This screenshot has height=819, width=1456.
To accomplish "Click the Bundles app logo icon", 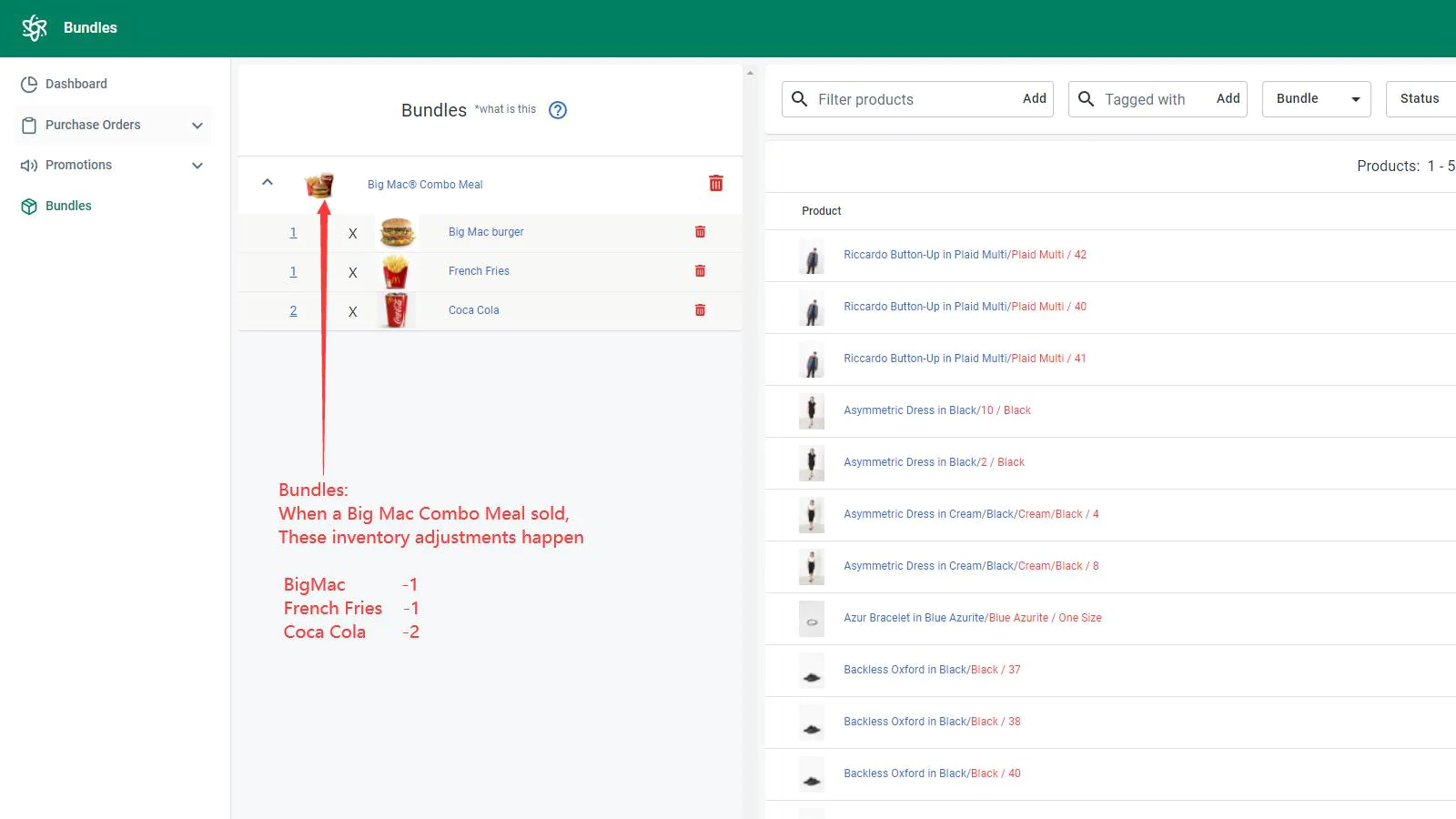I will point(35,28).
